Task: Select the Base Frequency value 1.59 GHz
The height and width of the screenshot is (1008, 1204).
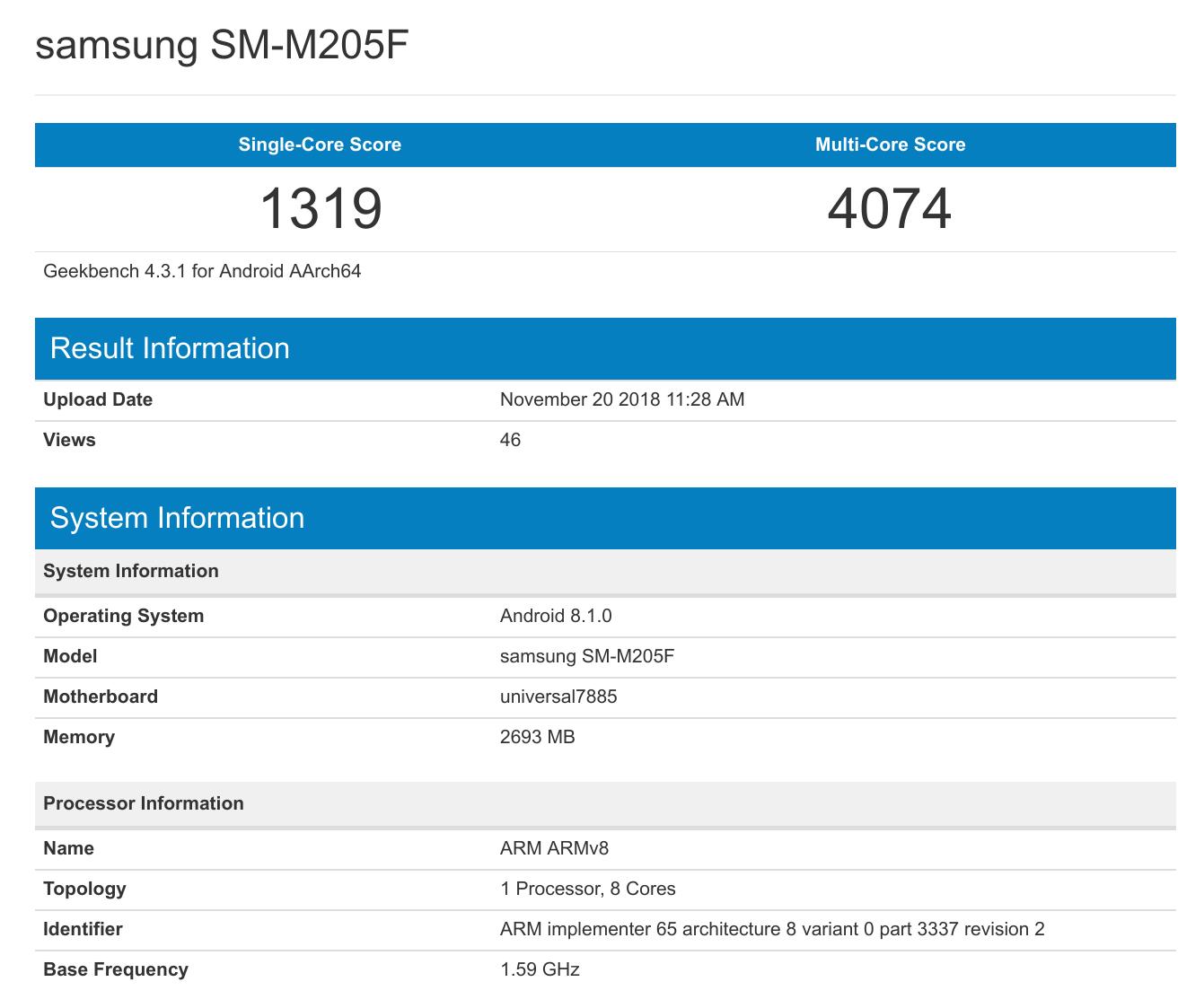Action: tap(540, 969)
